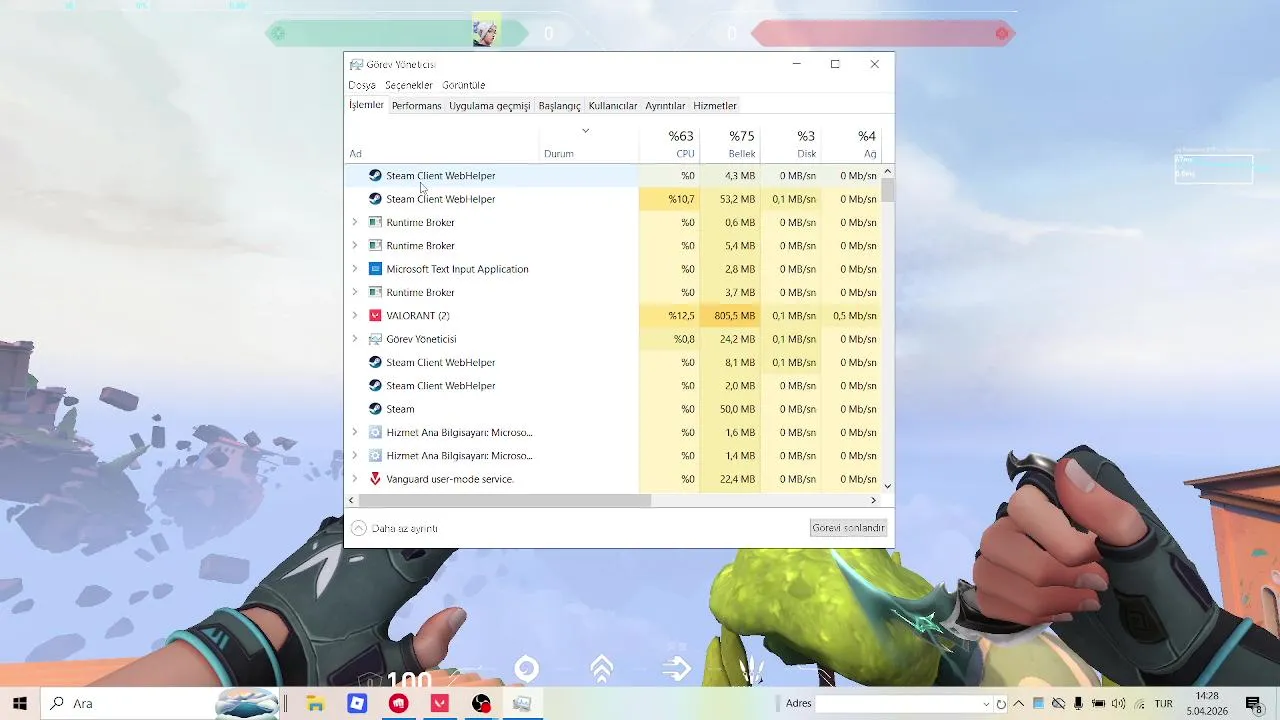The width and height of the screenshot is (1280, 720).
Task: Open the Seçenekler menu
Action: (x=409, y=85)
